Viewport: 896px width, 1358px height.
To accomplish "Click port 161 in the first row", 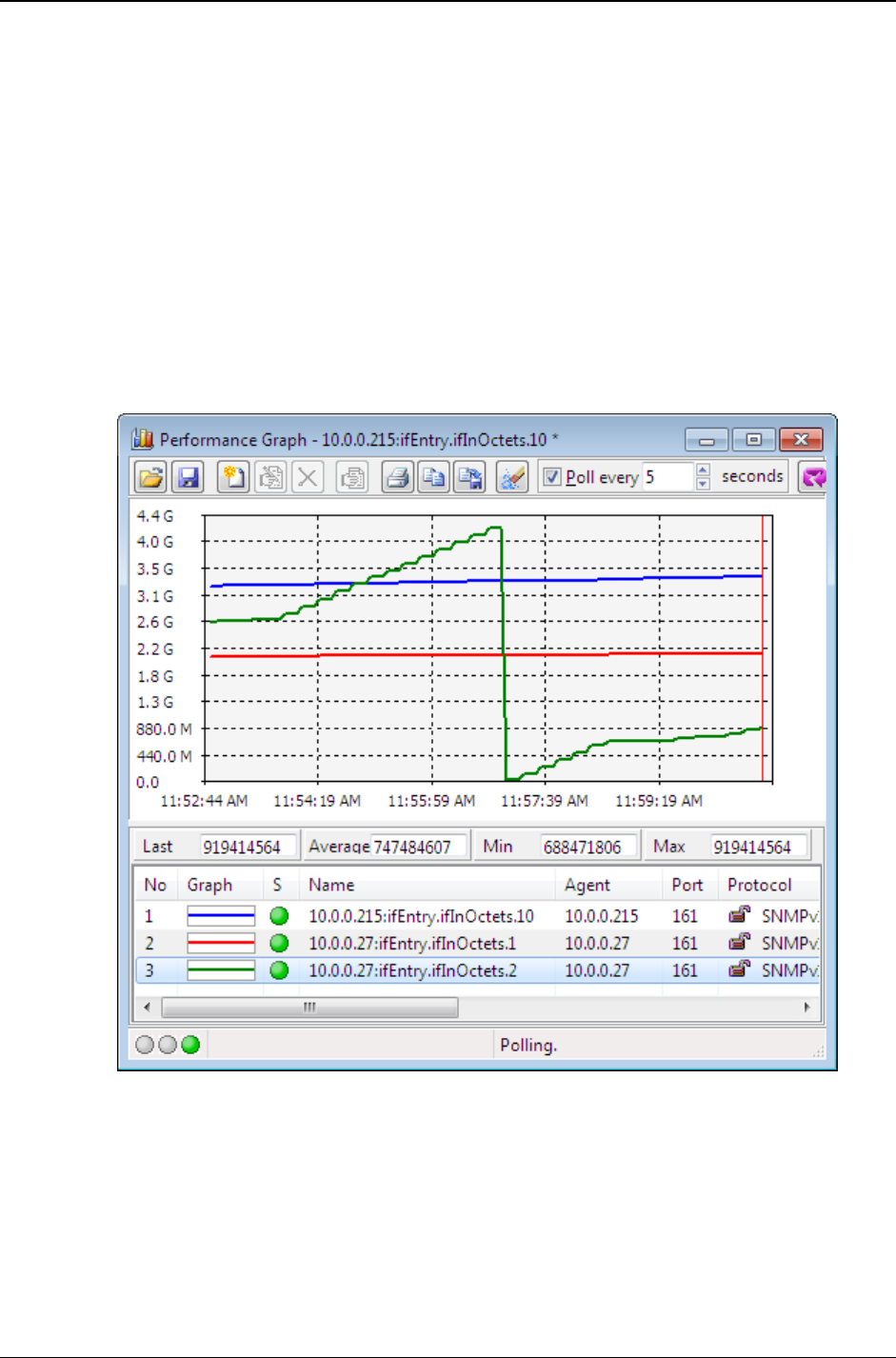I will (685, 916).
